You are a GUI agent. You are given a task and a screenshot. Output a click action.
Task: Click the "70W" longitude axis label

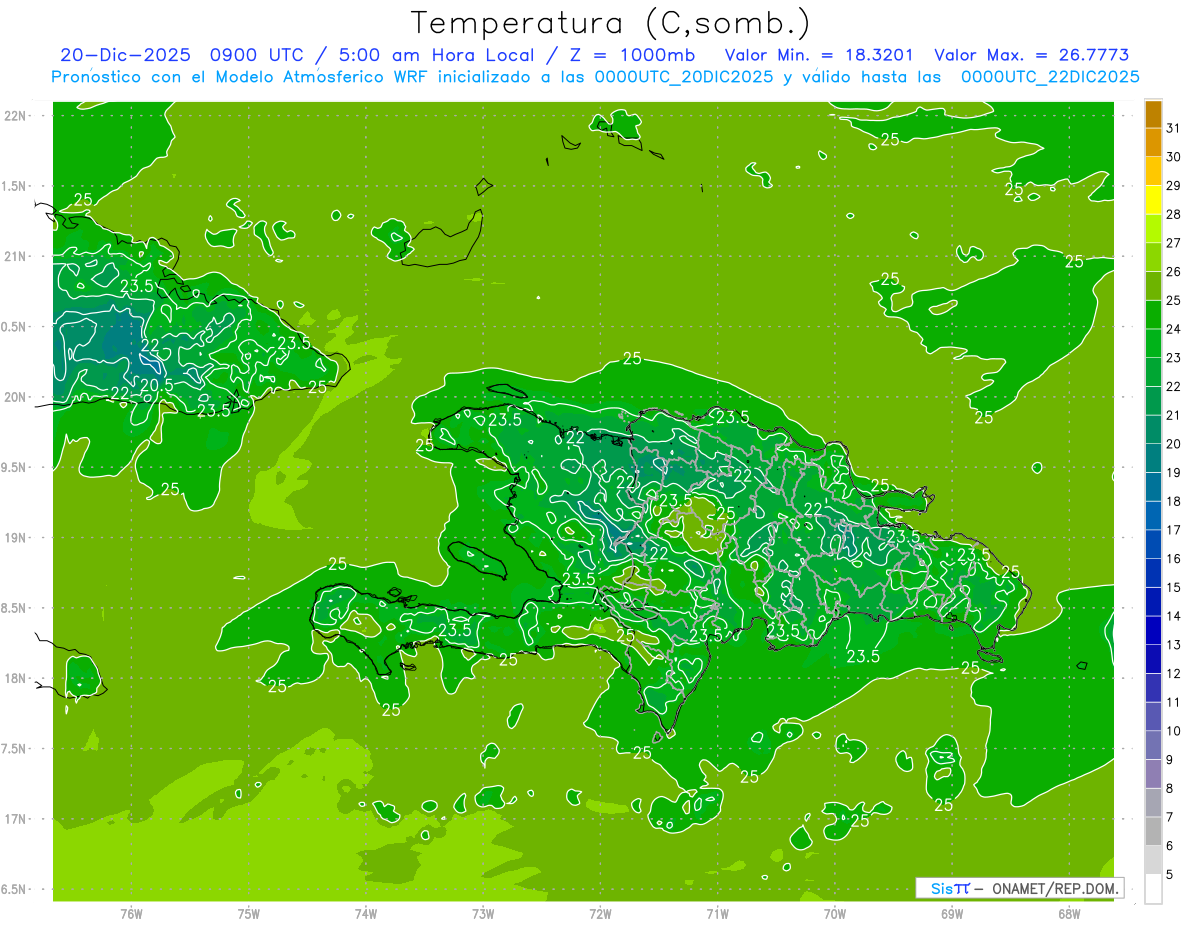coord(835,914)
